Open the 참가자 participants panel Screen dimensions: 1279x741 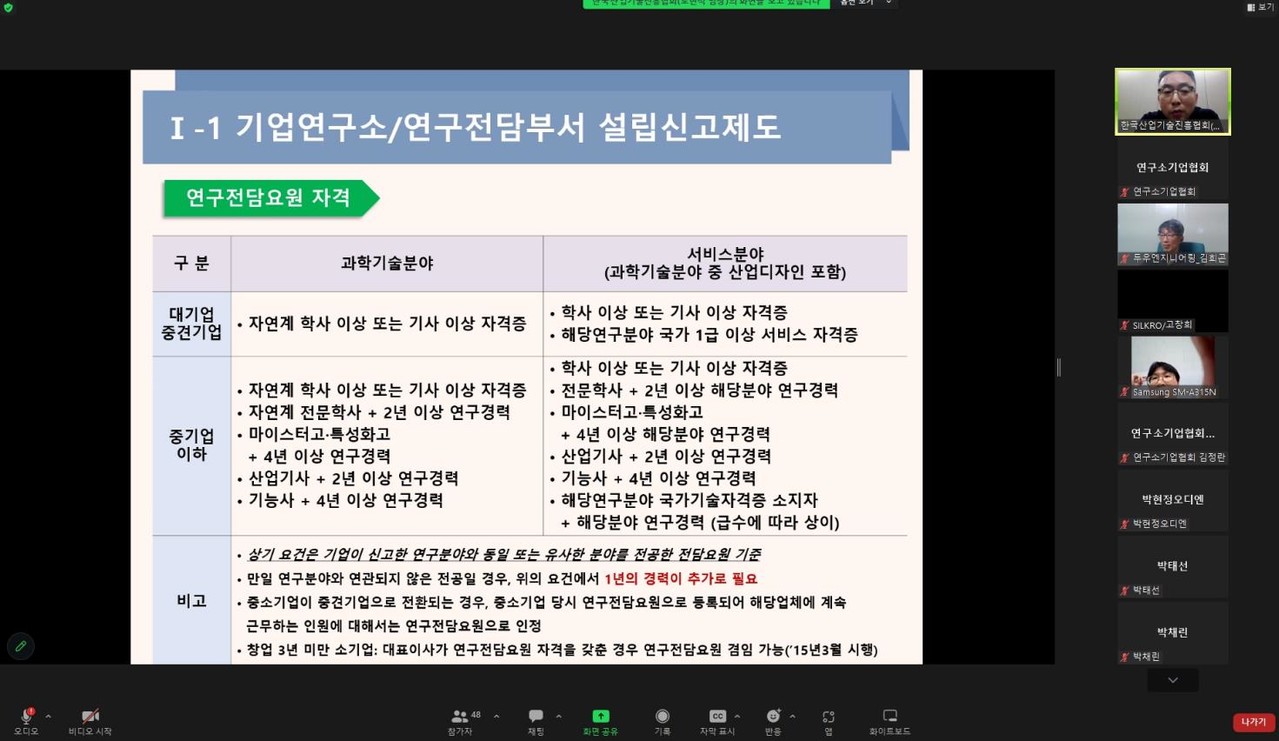click(461, 722)
